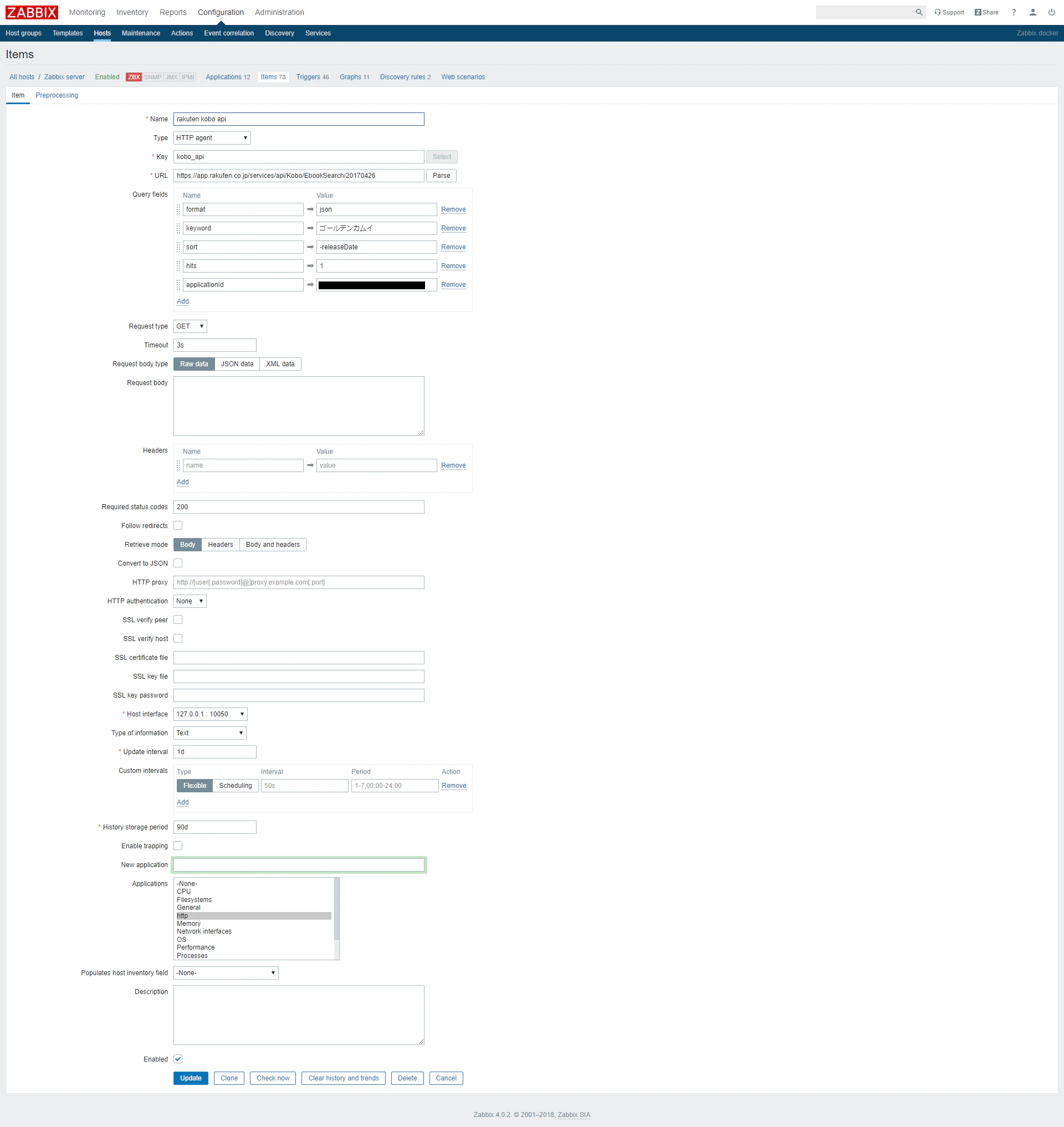Open the HTTP authentication dropdown
Viewport: 1064px width, 1127px height.
(x=190, y=601)
